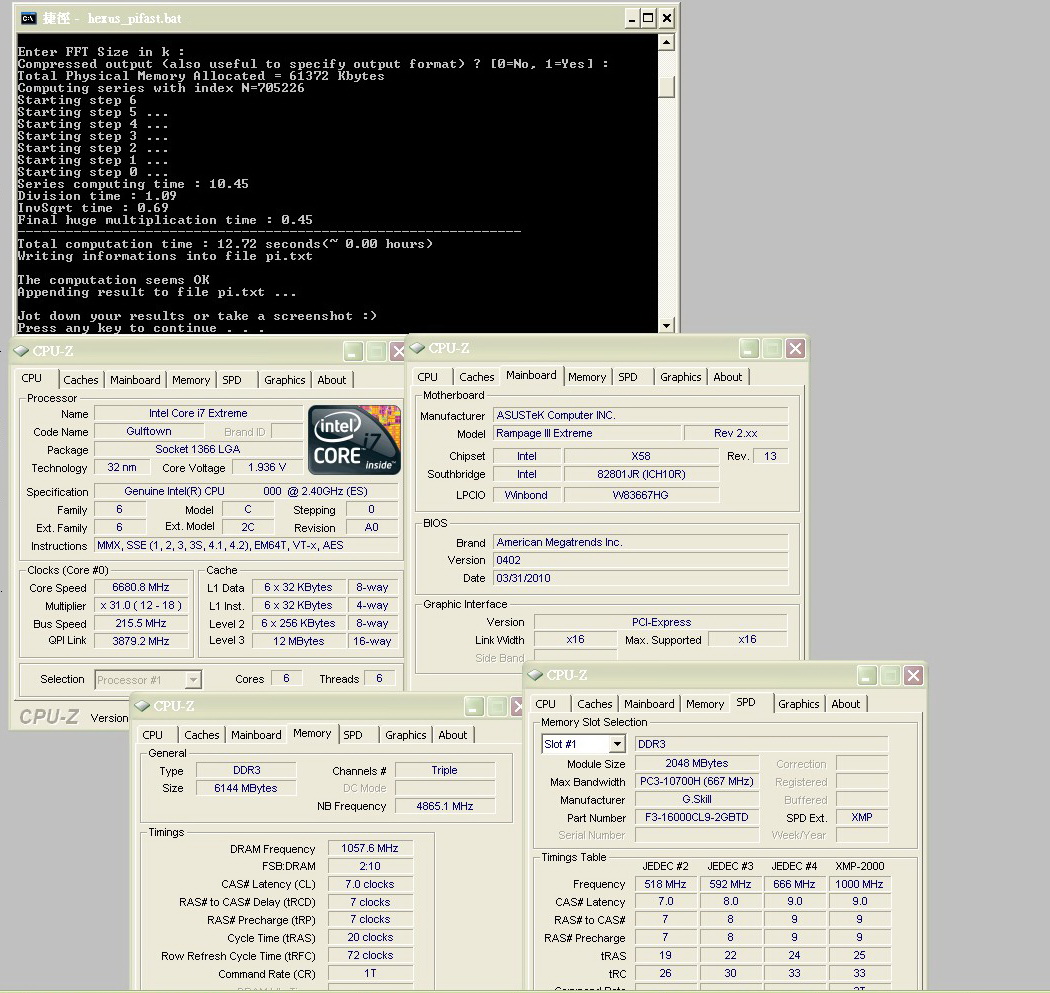
Task: Maximize the command prompt window
Action: click(648, 18)
